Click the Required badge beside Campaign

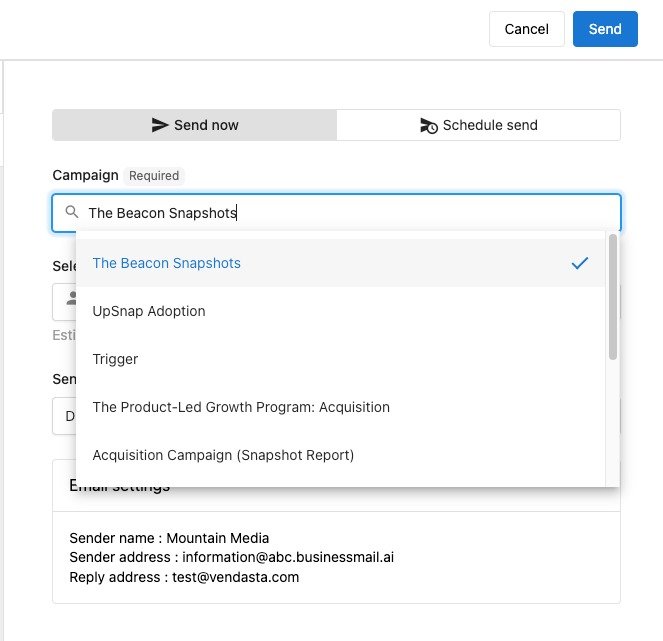(x=154, y=176)
